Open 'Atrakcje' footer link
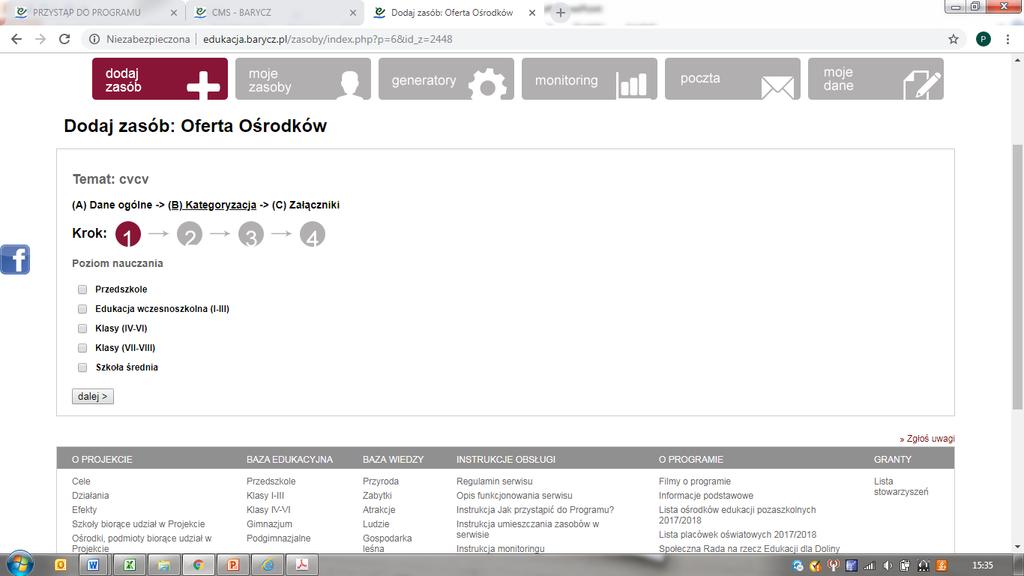1024x576 pixels. (379, 510)
